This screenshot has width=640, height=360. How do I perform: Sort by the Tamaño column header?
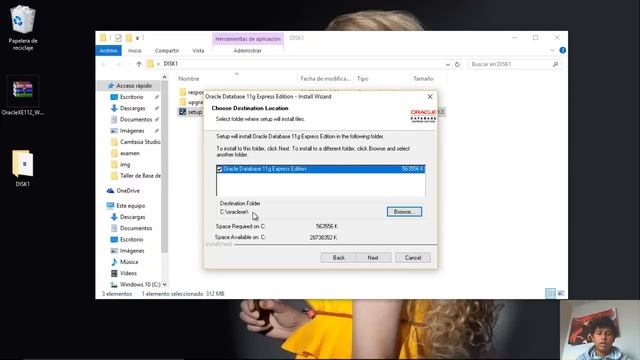click(x=423, y=78)
